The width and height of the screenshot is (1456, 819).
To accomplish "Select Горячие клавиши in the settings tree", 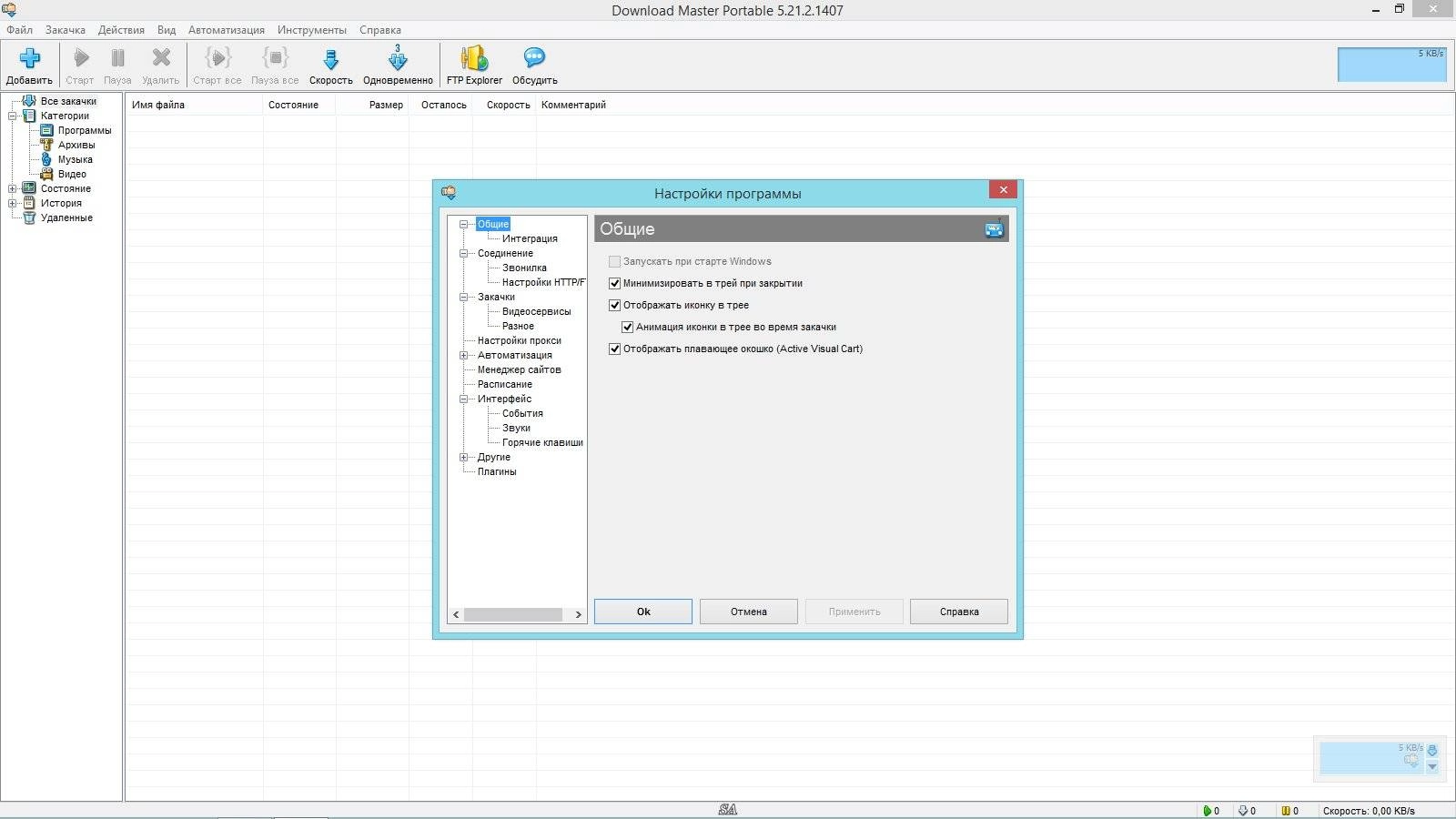I will pos(542,442).
